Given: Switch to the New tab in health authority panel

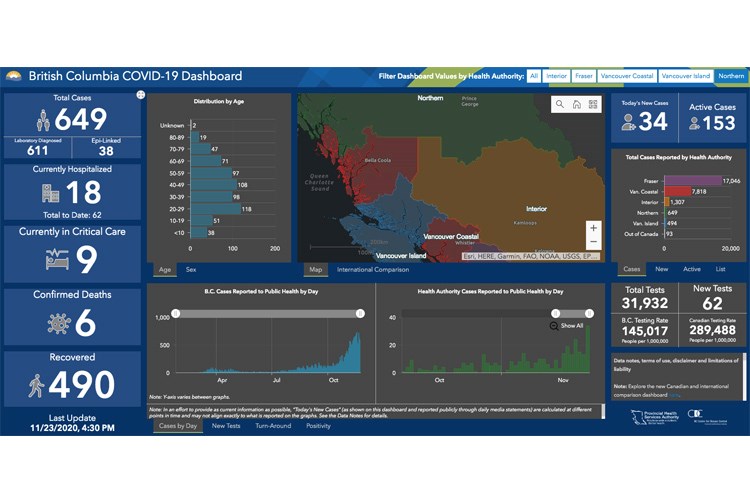Looking at the screenshot, I should (x=662, y=269).
